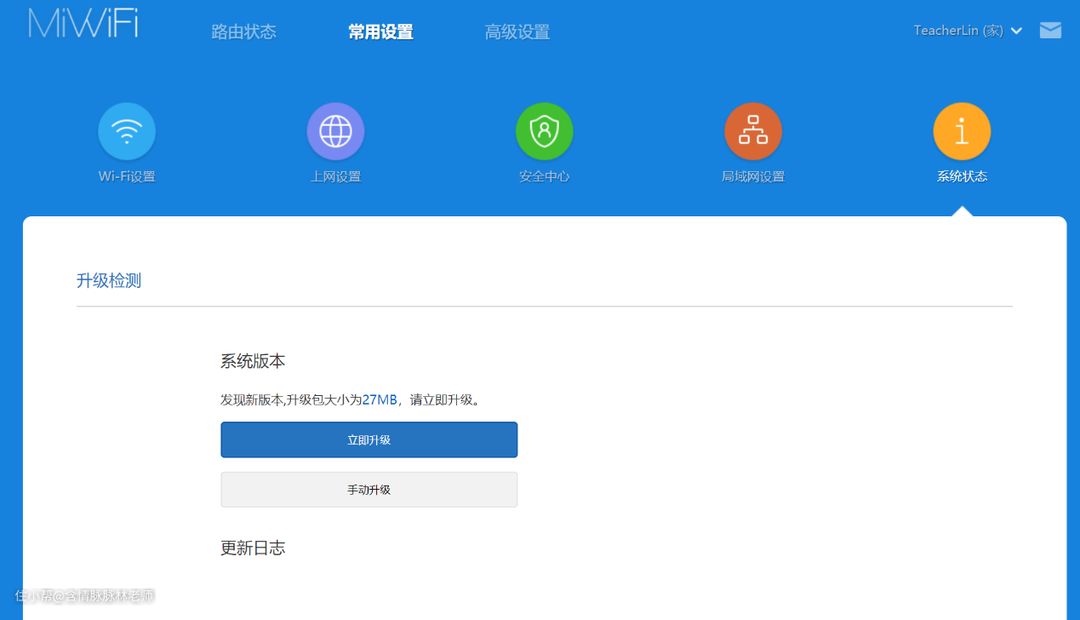Click the 局域网设置 text label
Viewport: 1080px width, 620px height.
coord(753,177)
